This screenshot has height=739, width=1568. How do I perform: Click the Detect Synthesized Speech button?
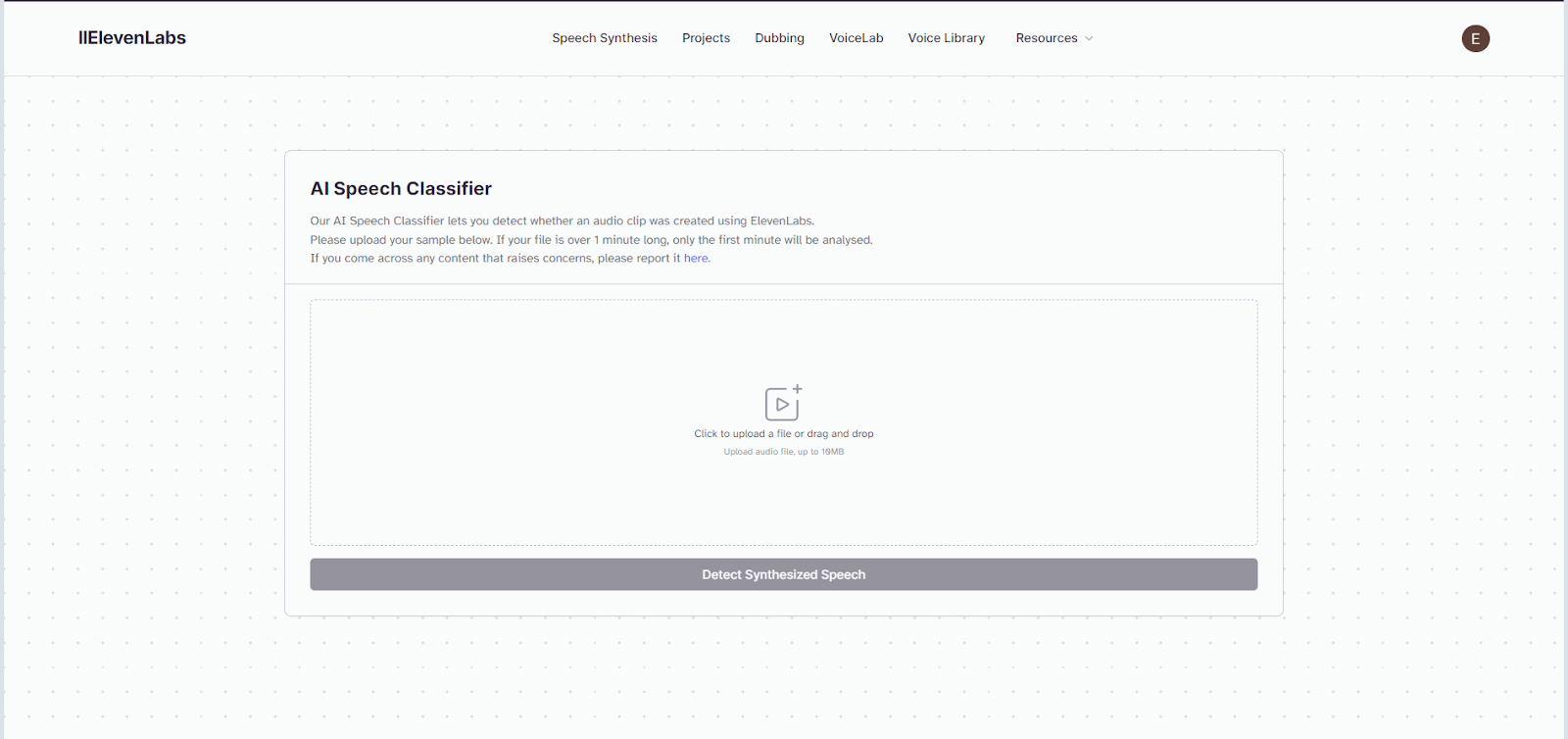pos(783,574)
